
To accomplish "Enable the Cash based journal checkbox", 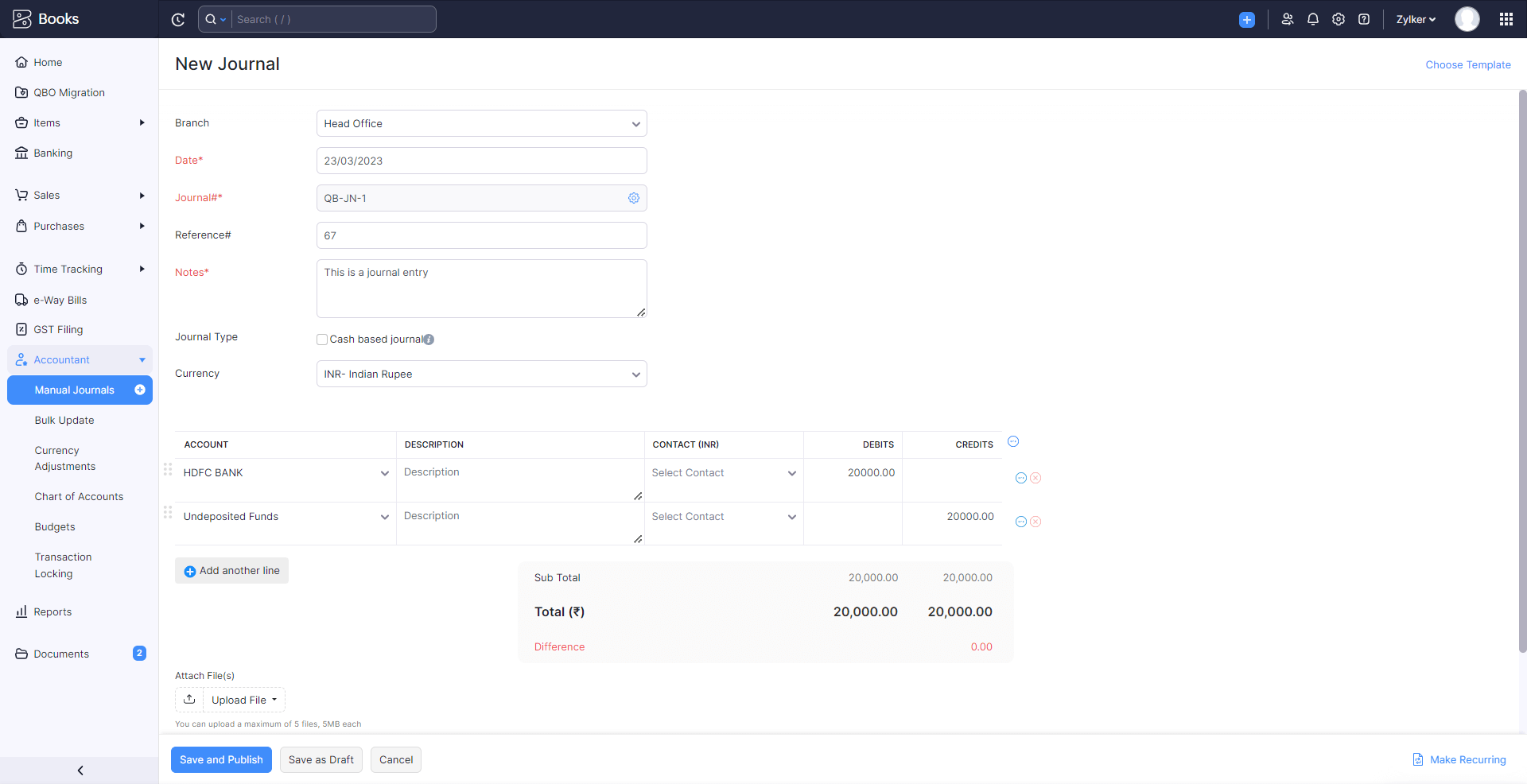I will click(322, 340).
